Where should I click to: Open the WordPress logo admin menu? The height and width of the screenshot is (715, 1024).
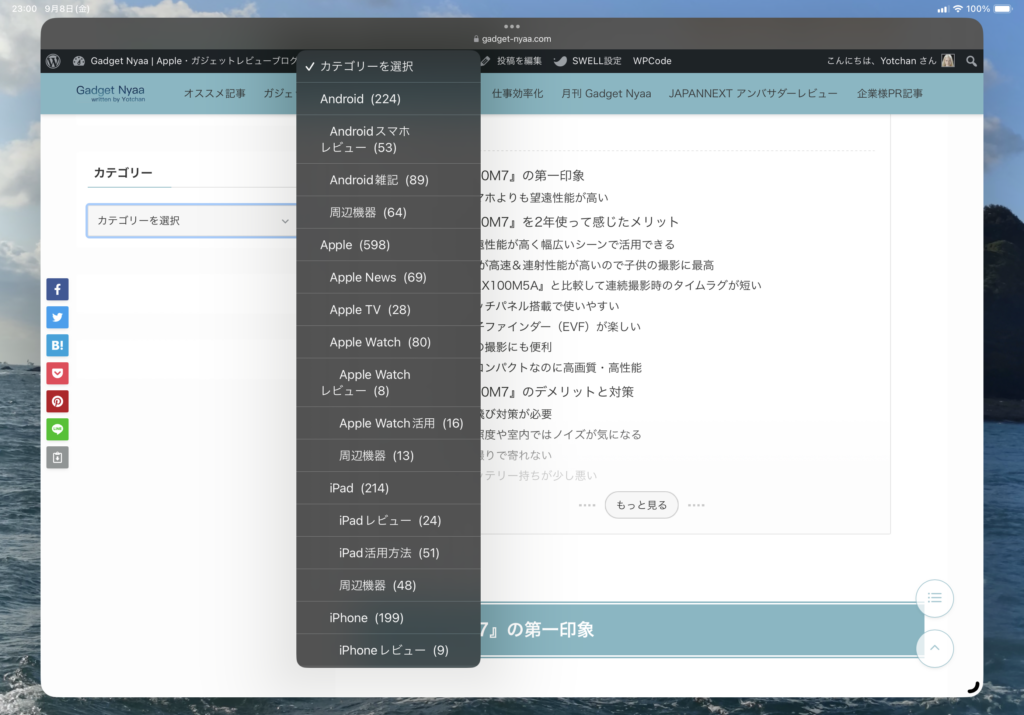(x=54, y=61)
